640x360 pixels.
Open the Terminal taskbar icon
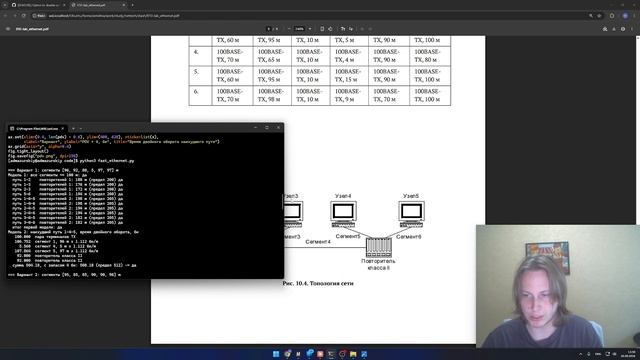click(x=331, y=354)
